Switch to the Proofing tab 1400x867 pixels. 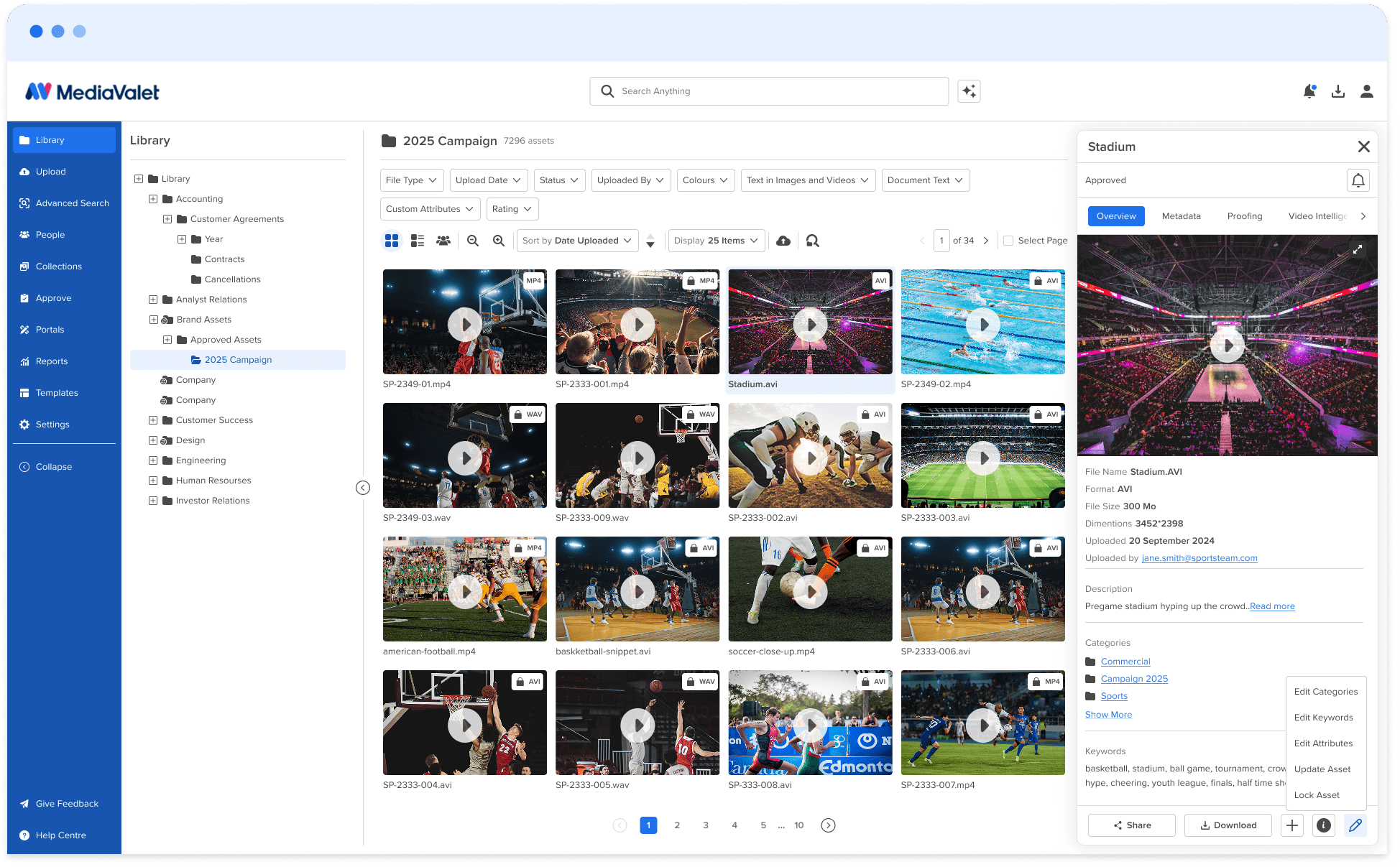pos(1245,216)
